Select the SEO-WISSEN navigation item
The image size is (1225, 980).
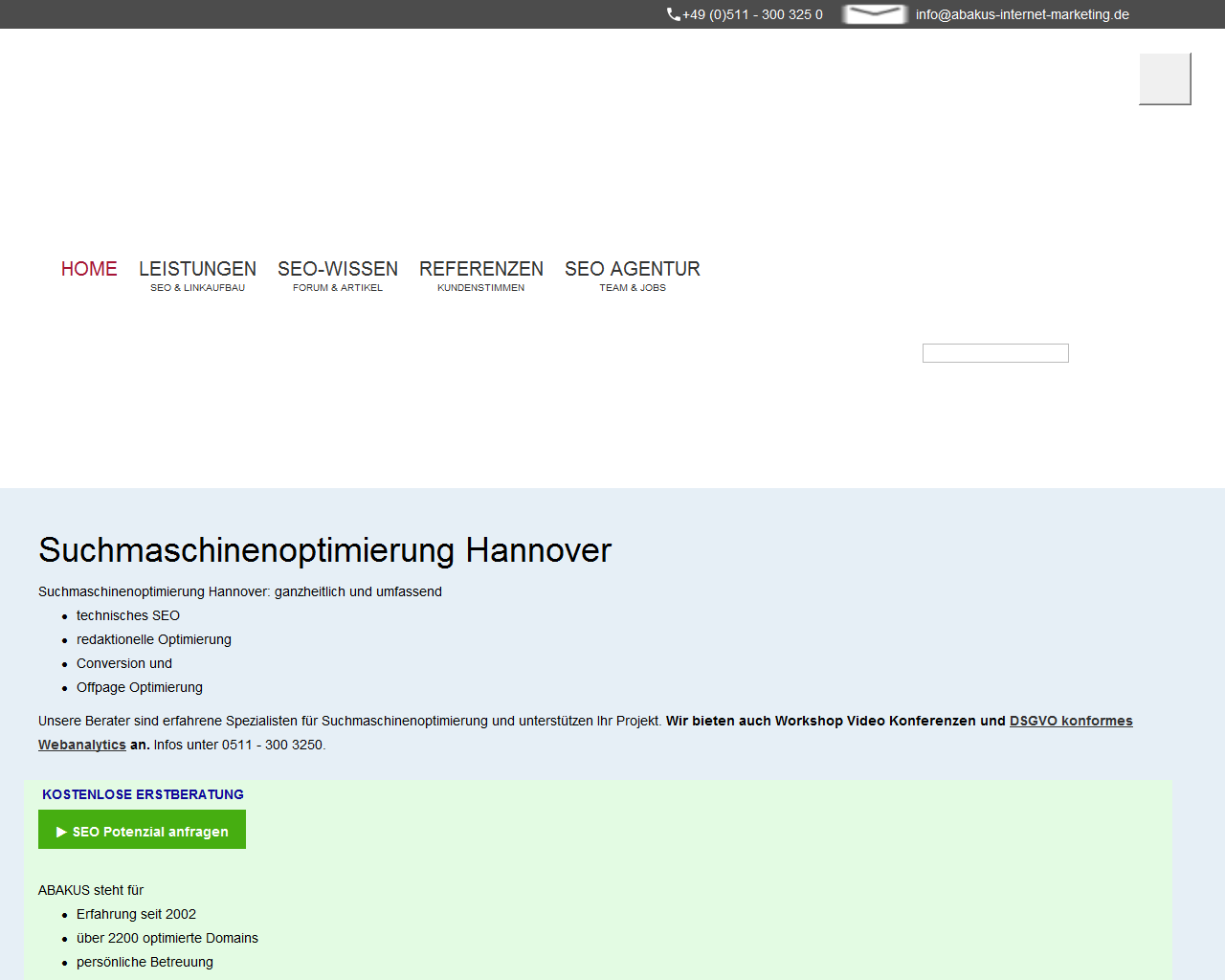tap(338, 269)
